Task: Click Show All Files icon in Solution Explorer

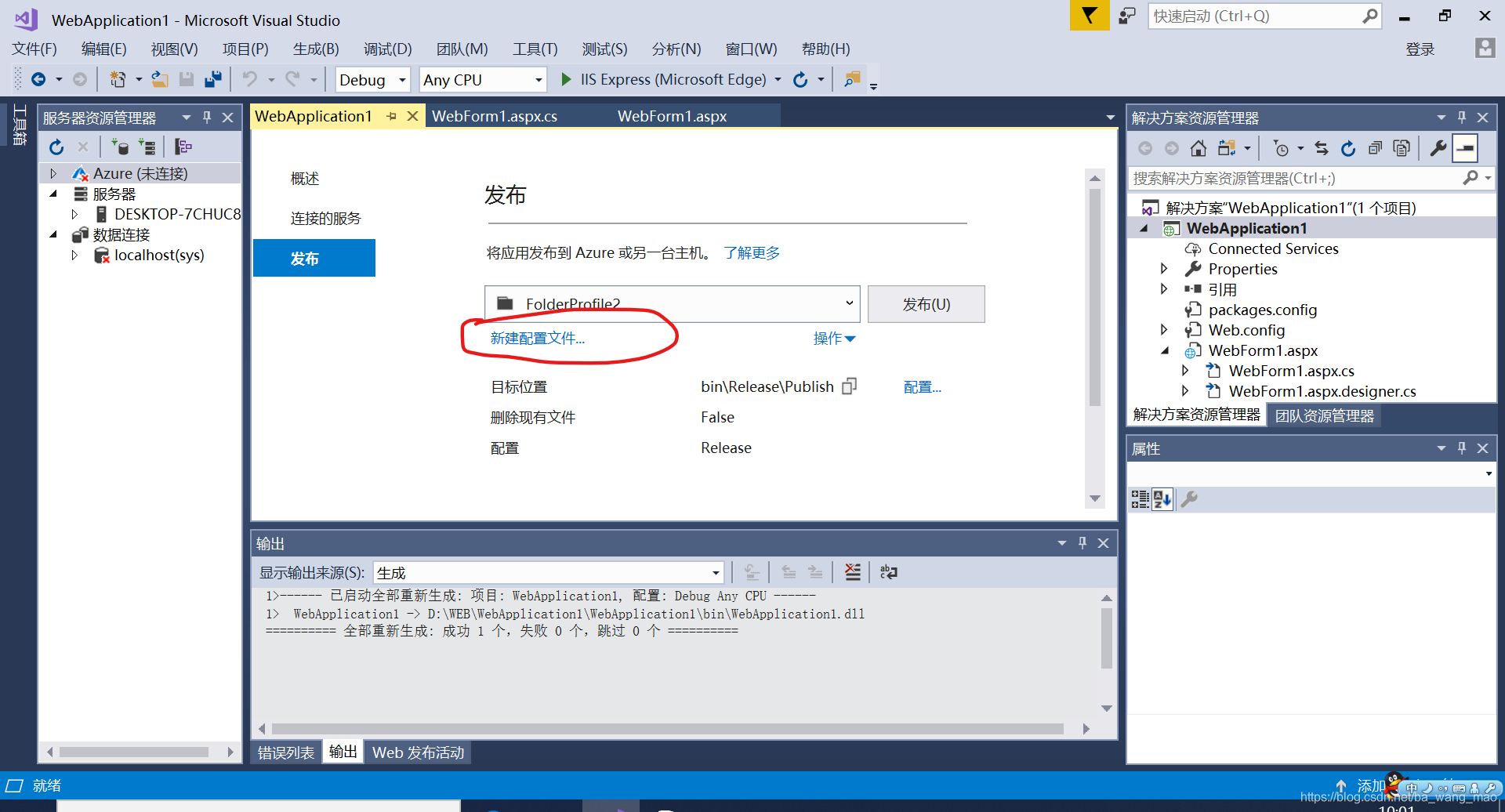Action: [x=1402, y=148]
